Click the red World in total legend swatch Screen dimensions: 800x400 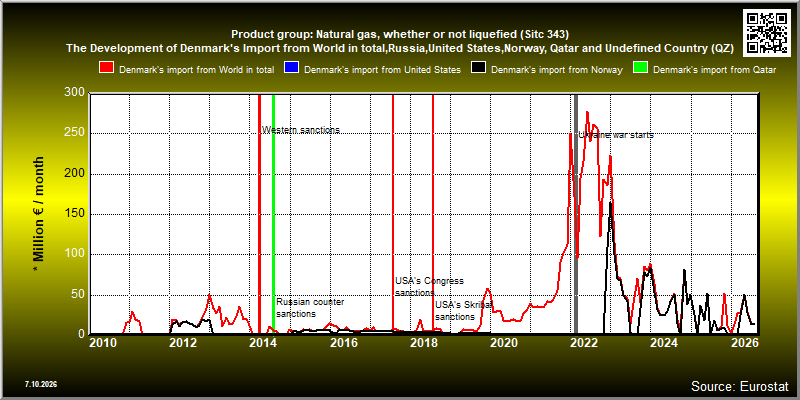(x=107, y=68)
